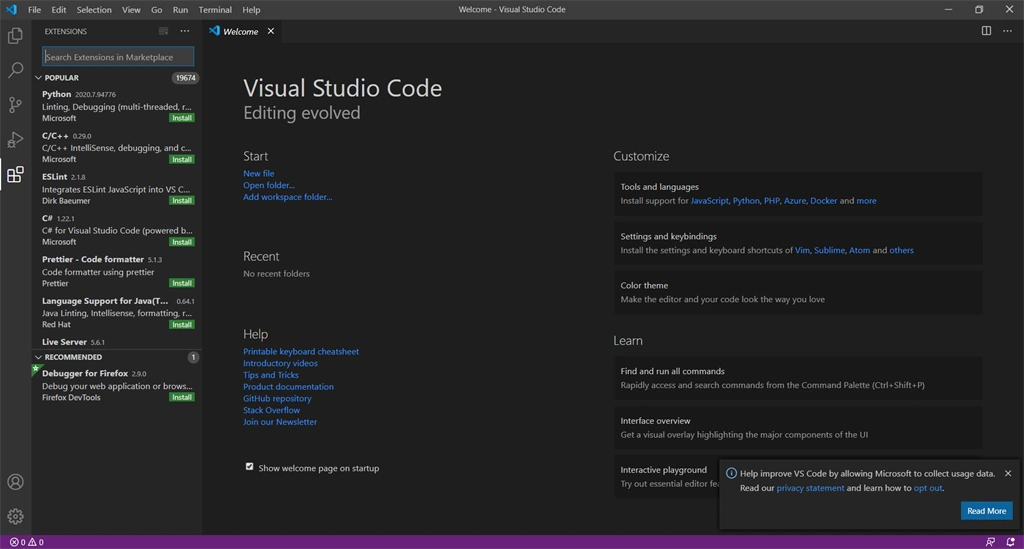Viewport: 1024px width, 549px height.
Task: Open Tips and Tricks link
Action: click(270, 375)
